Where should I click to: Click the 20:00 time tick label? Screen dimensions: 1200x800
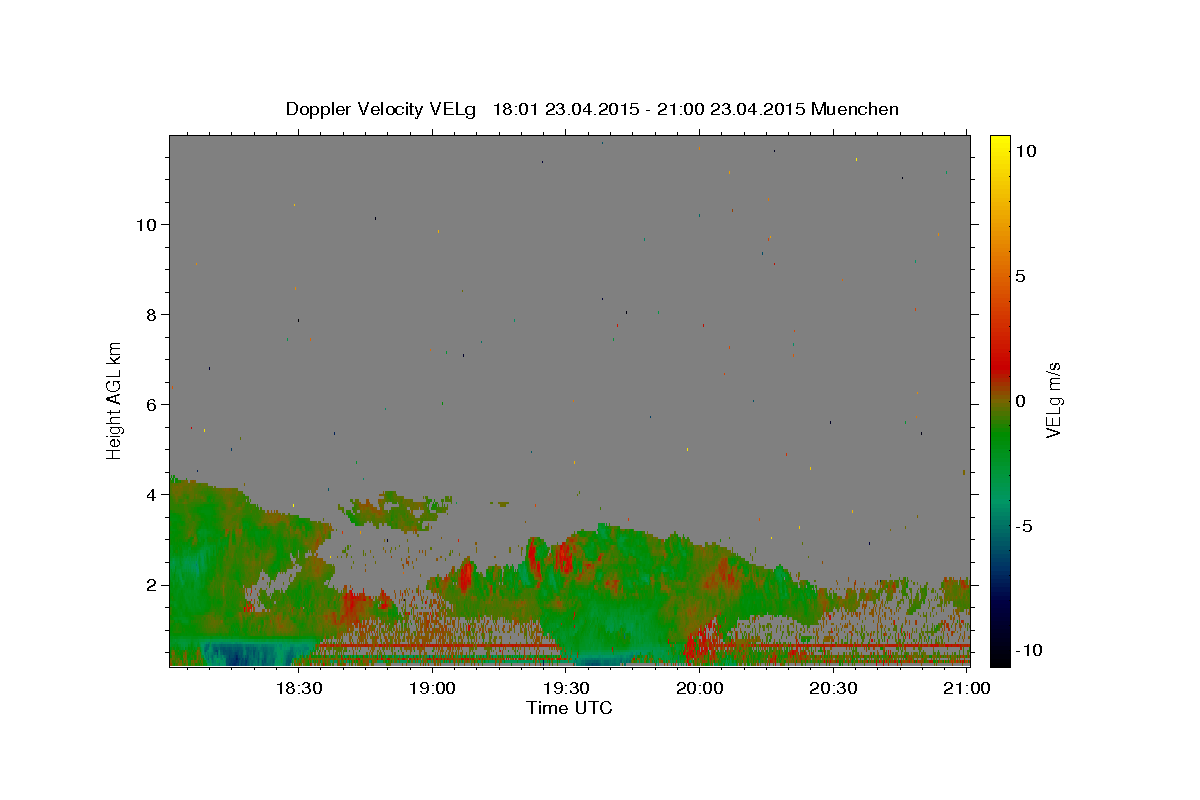(700, 688)
